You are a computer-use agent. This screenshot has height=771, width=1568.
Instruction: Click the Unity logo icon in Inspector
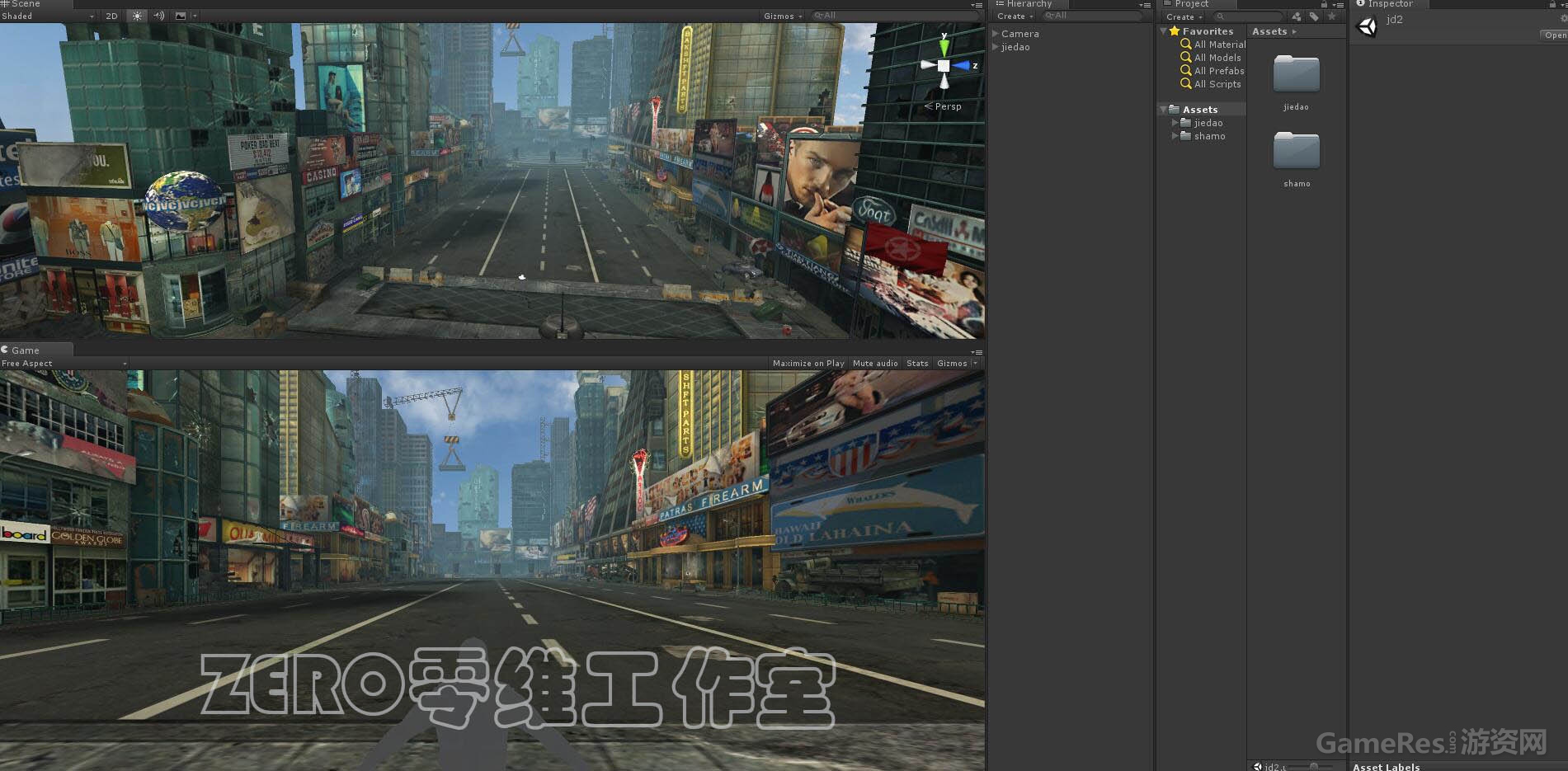[1367, 26]
